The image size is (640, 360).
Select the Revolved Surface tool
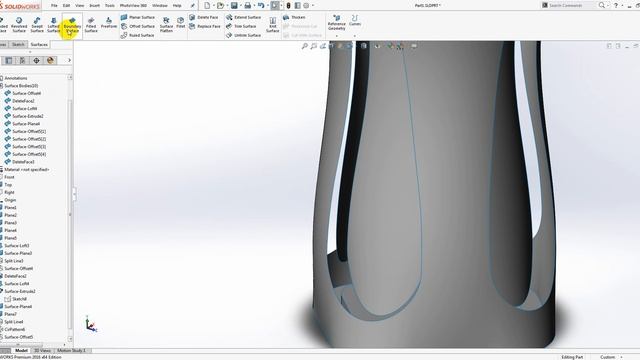pyautogui.click(x=19, y=25)
